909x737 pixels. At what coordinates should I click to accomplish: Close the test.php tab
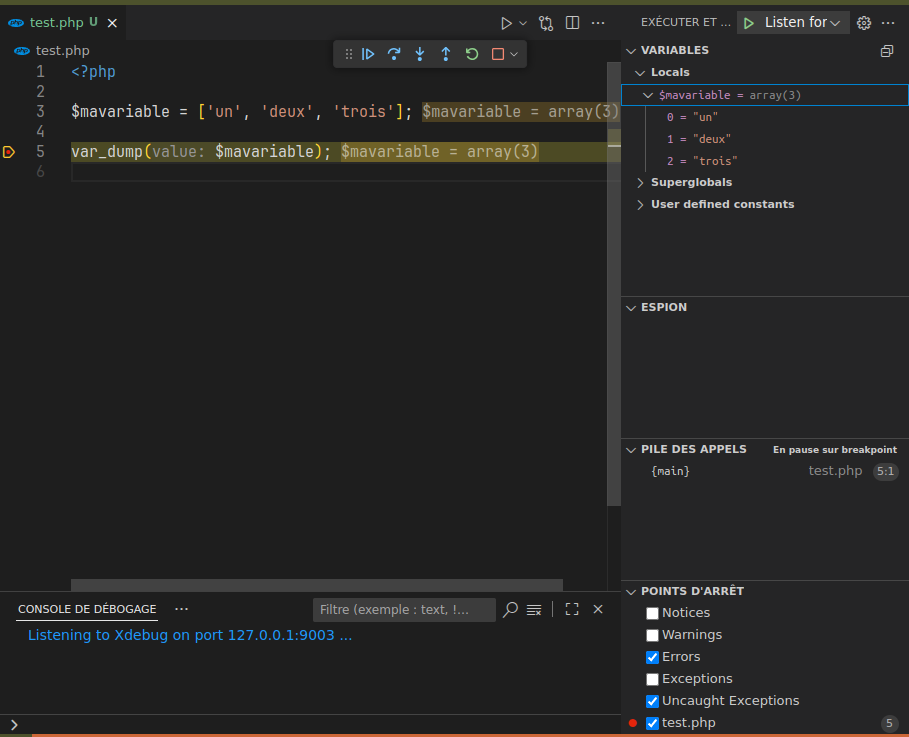(112, 23)
